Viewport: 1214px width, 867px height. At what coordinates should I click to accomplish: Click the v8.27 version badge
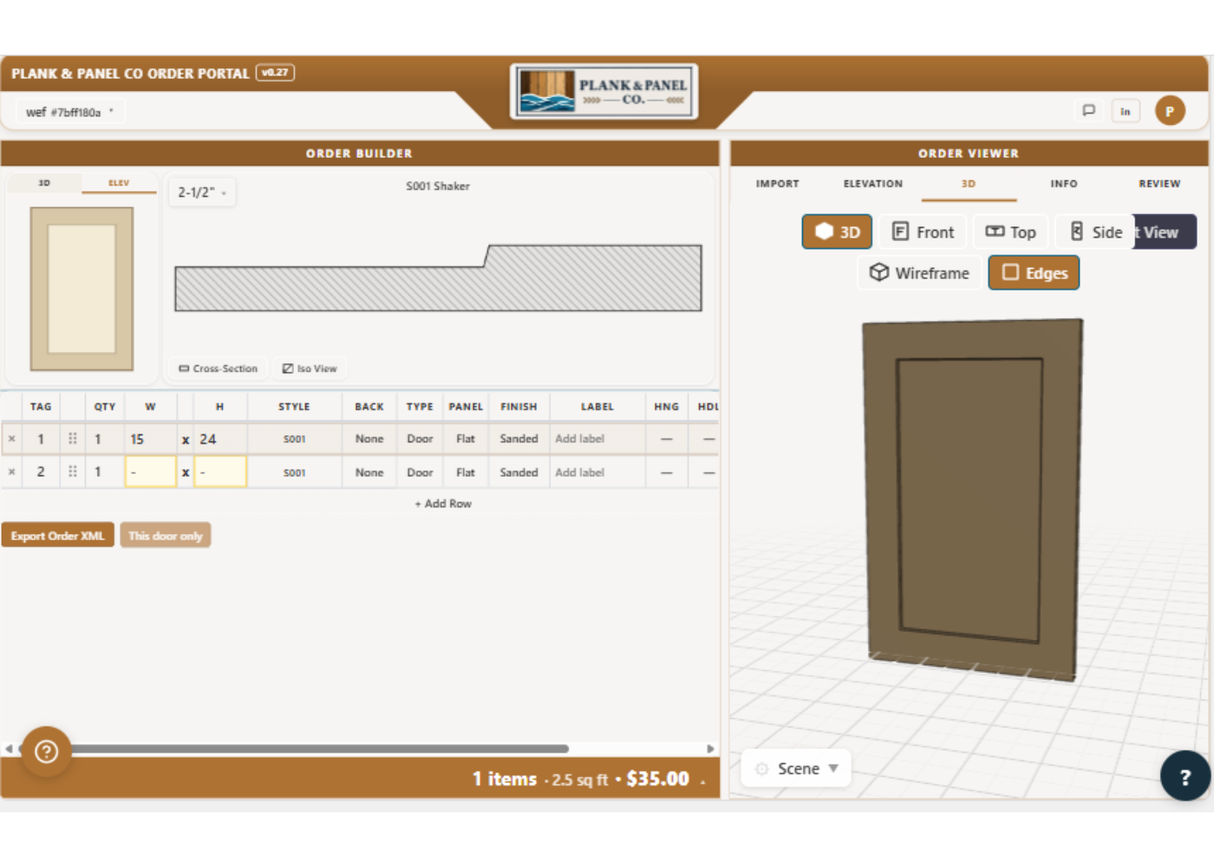tap(275, 73)
